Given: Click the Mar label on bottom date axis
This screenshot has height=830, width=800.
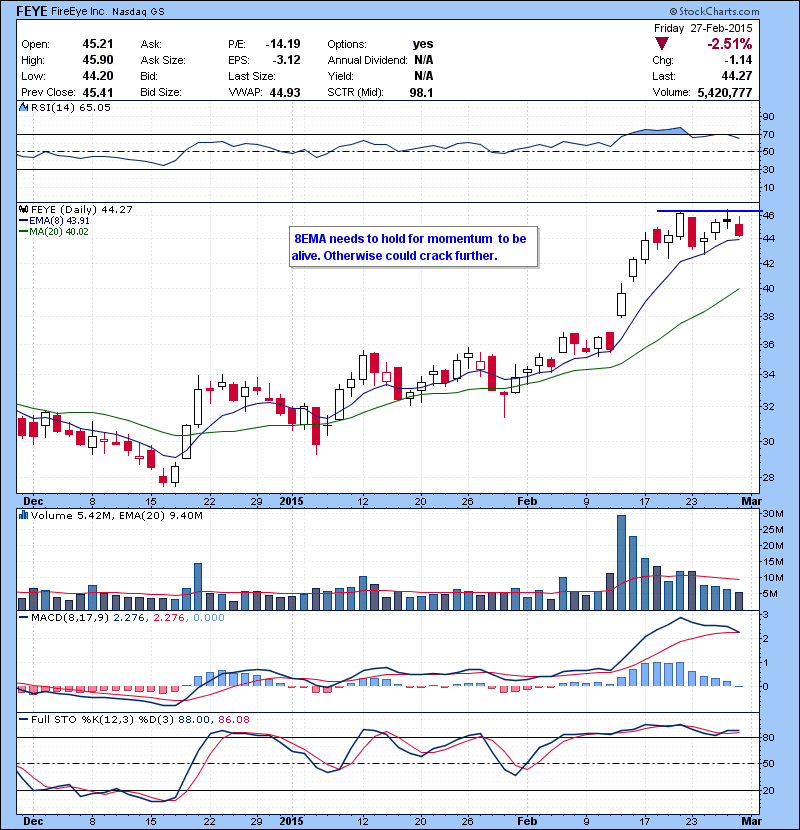Looking at the screenshot, I should (751, 821).
